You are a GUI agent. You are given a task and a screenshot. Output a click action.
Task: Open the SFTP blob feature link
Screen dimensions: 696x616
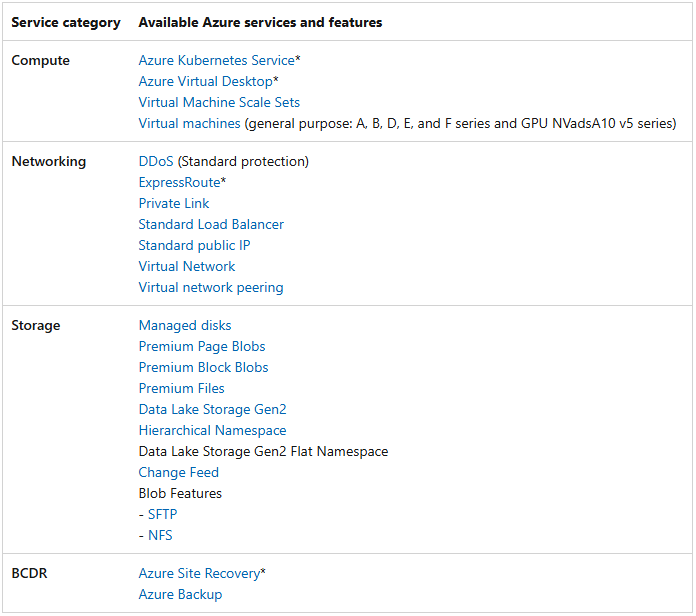click(x=162, y=514)
